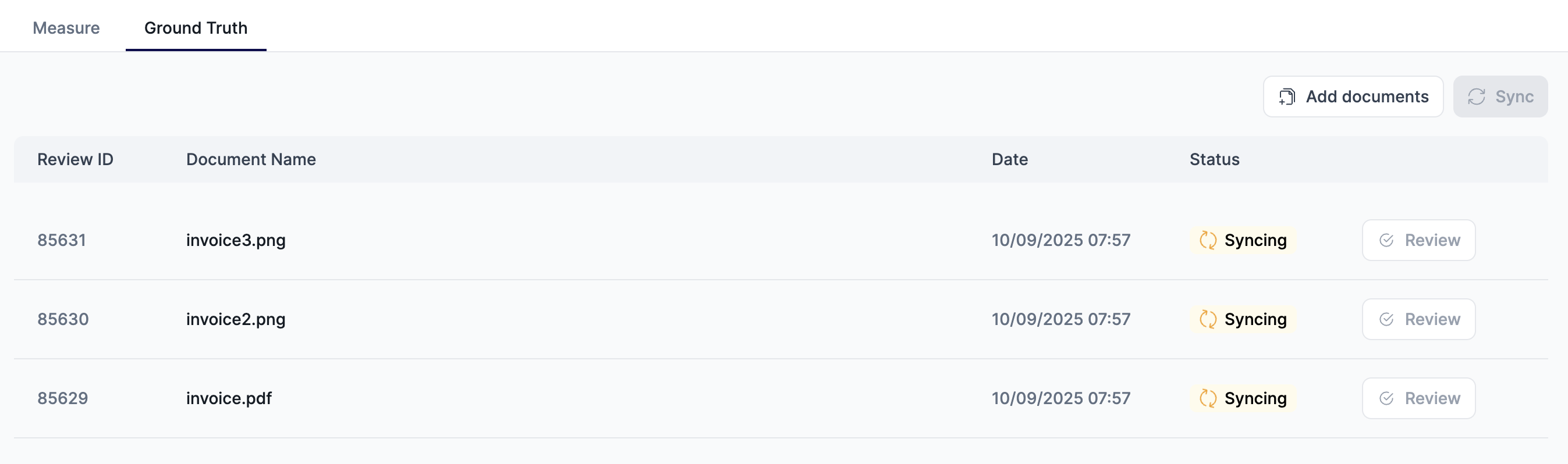Select the Ground Truth tab
The image size is (1568, 464).
coord(196,28)
